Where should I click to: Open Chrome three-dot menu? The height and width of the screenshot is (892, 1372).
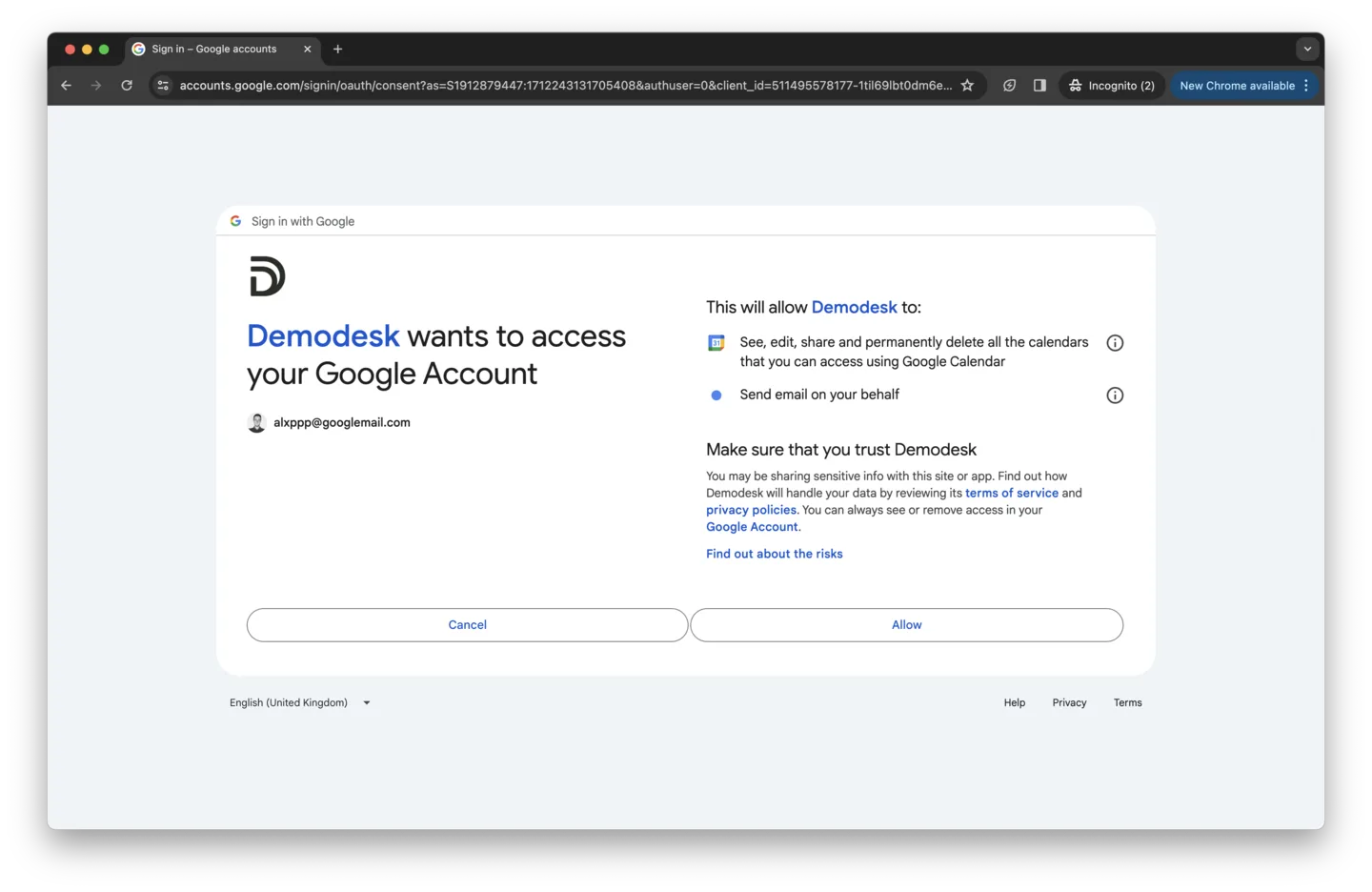tap(1306, 86)
